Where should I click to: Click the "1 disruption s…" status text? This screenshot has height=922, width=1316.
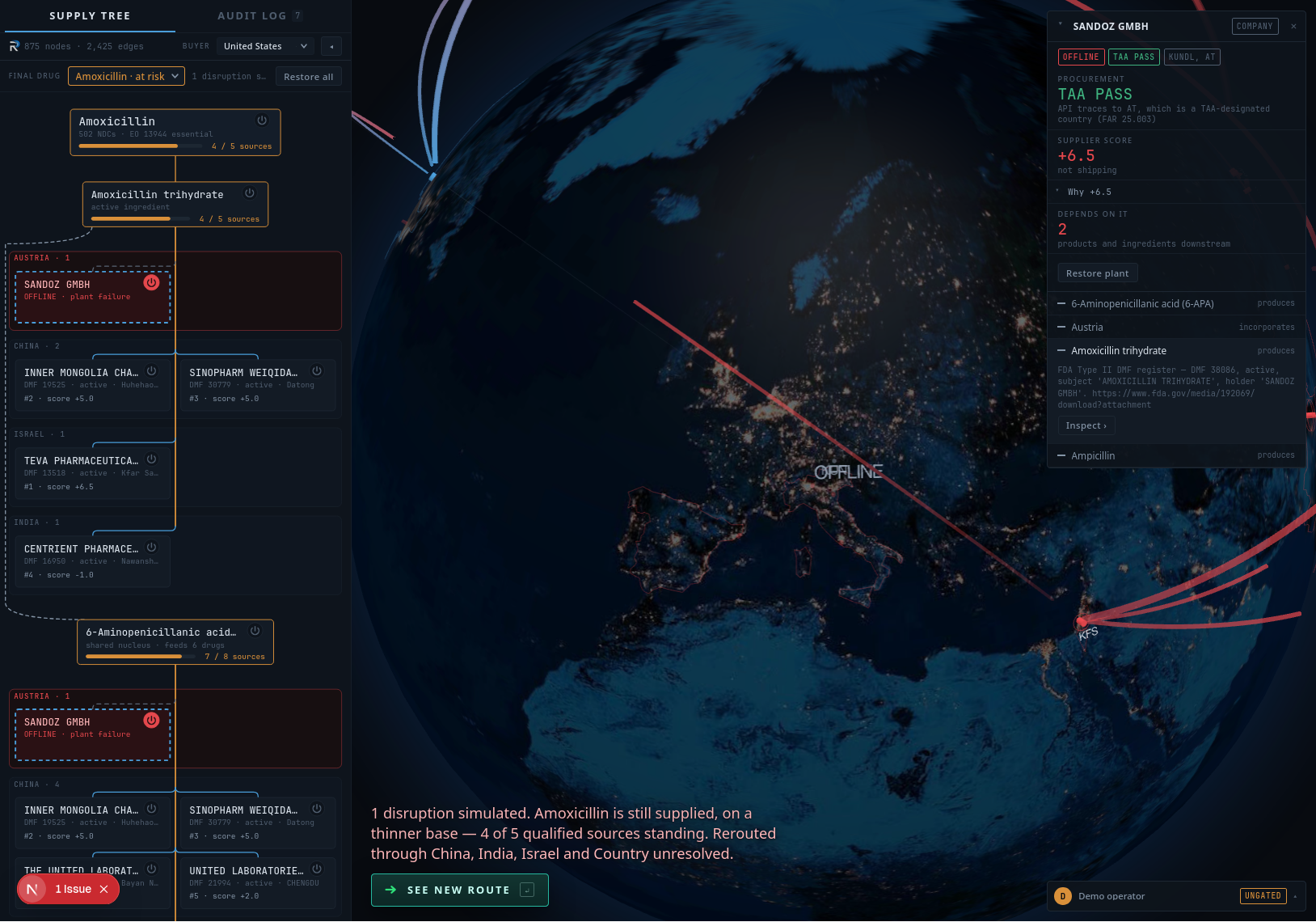(229, 76)
